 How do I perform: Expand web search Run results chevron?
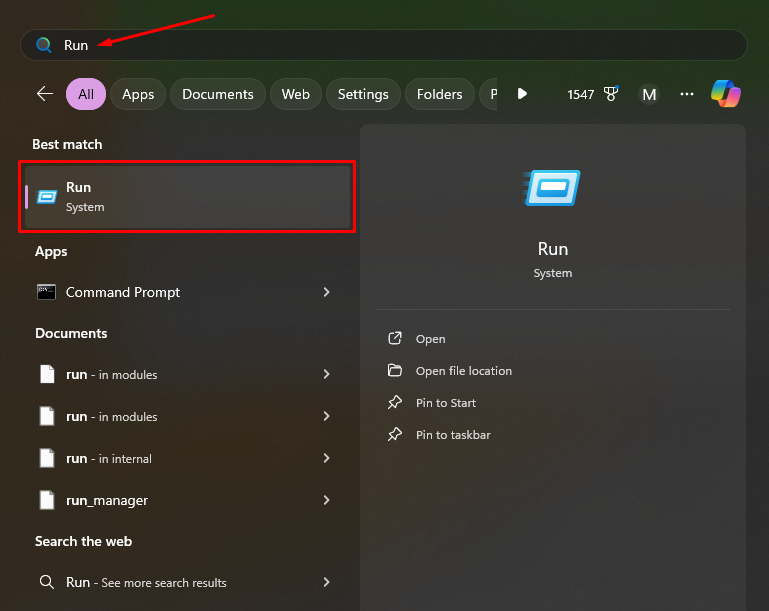pos(327,582)
